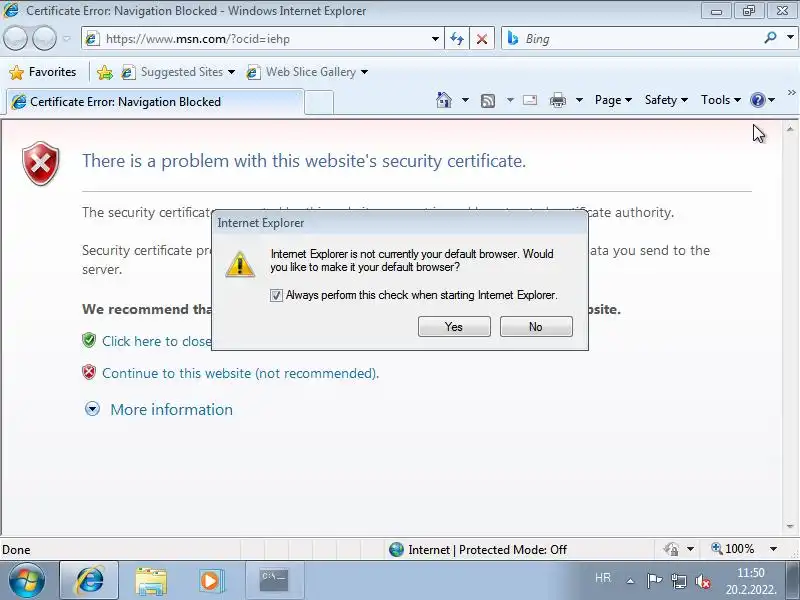Click the Help question mark icon
Image resolution: width=800 pixels, height=600 pixels.
758,100
